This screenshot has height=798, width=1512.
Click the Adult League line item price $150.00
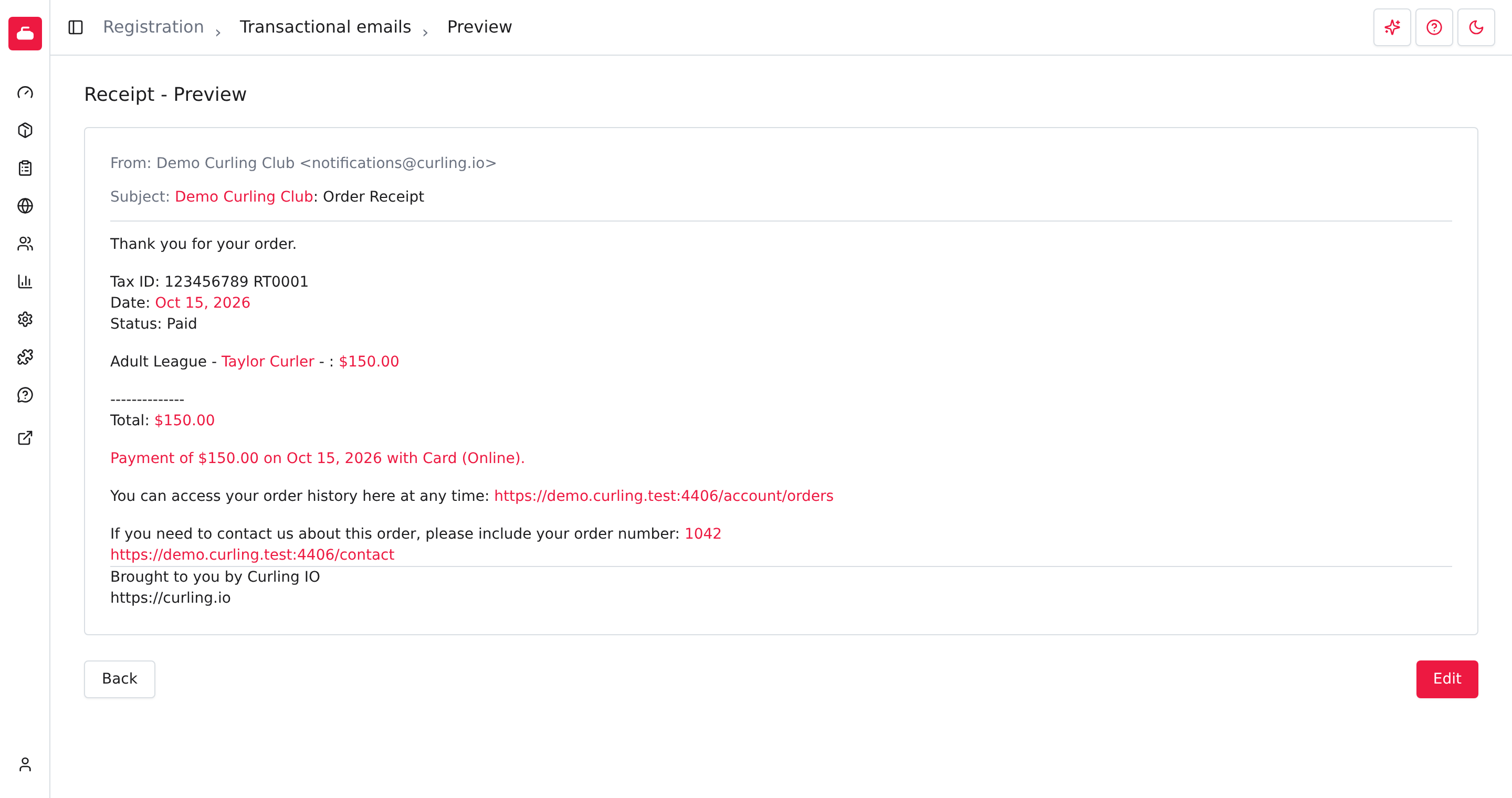point(369,361)
